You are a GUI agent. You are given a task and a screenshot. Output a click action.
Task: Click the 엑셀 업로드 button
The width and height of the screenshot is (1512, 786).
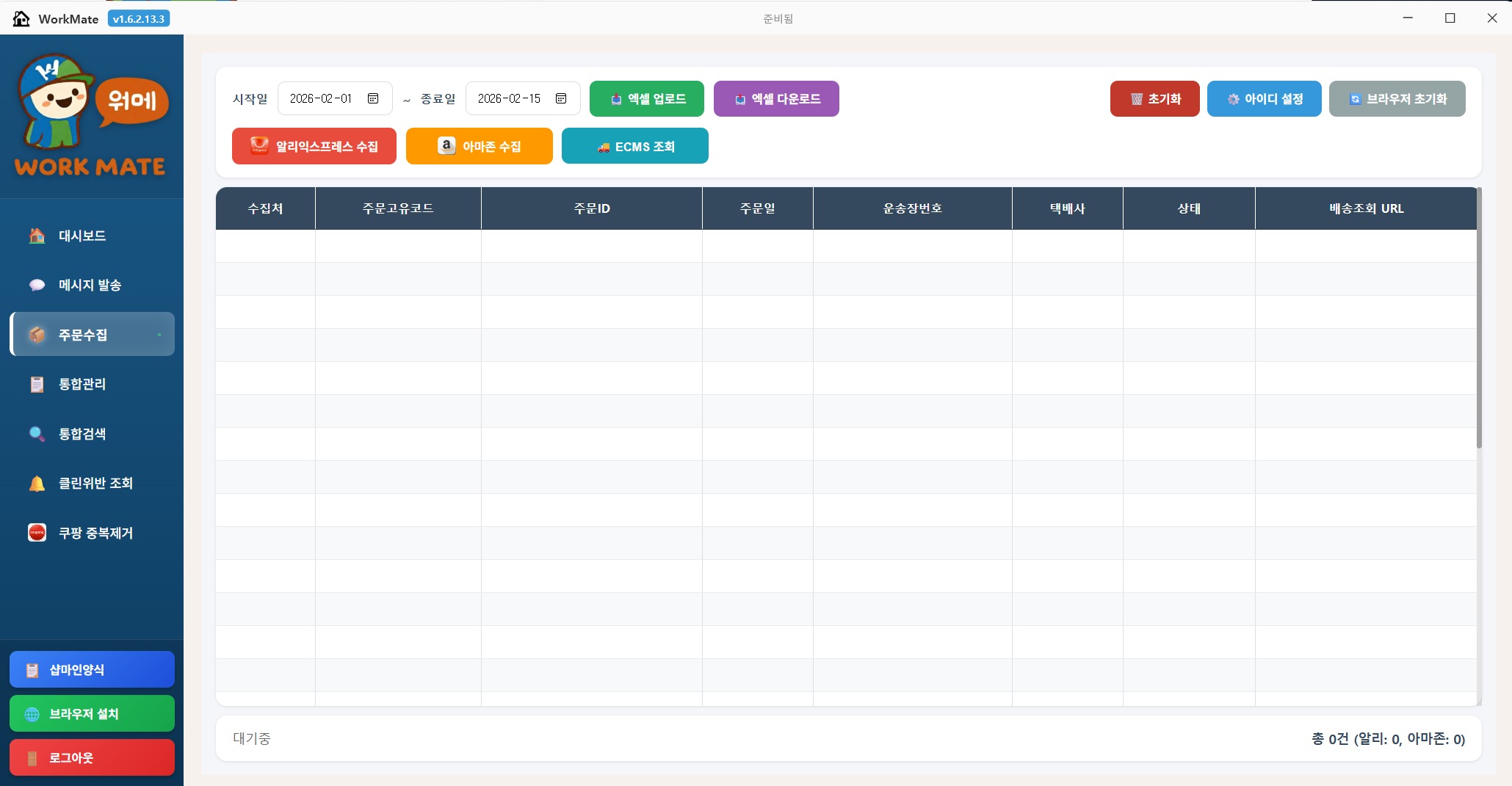[x=647, y=98]
